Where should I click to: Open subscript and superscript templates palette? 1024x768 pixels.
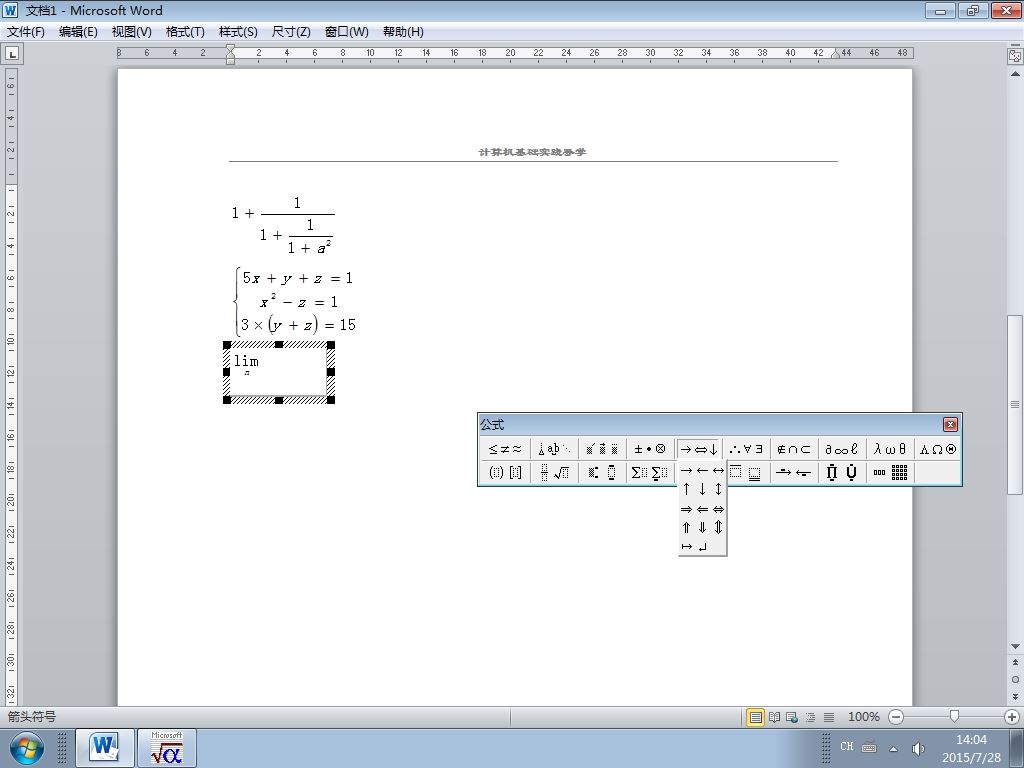(x=602, y=472)
